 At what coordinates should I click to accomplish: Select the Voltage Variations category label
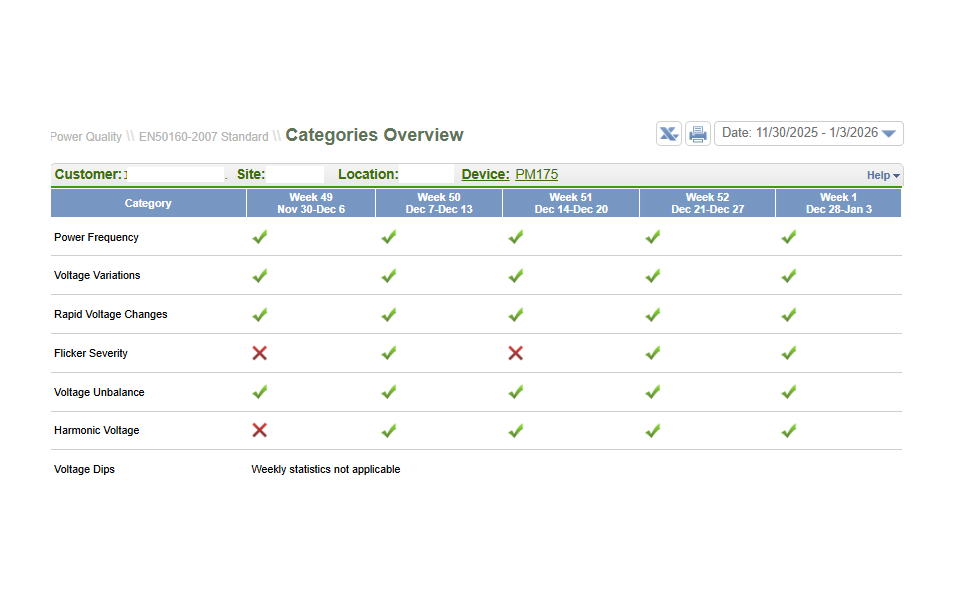click(x=97, y=275)
